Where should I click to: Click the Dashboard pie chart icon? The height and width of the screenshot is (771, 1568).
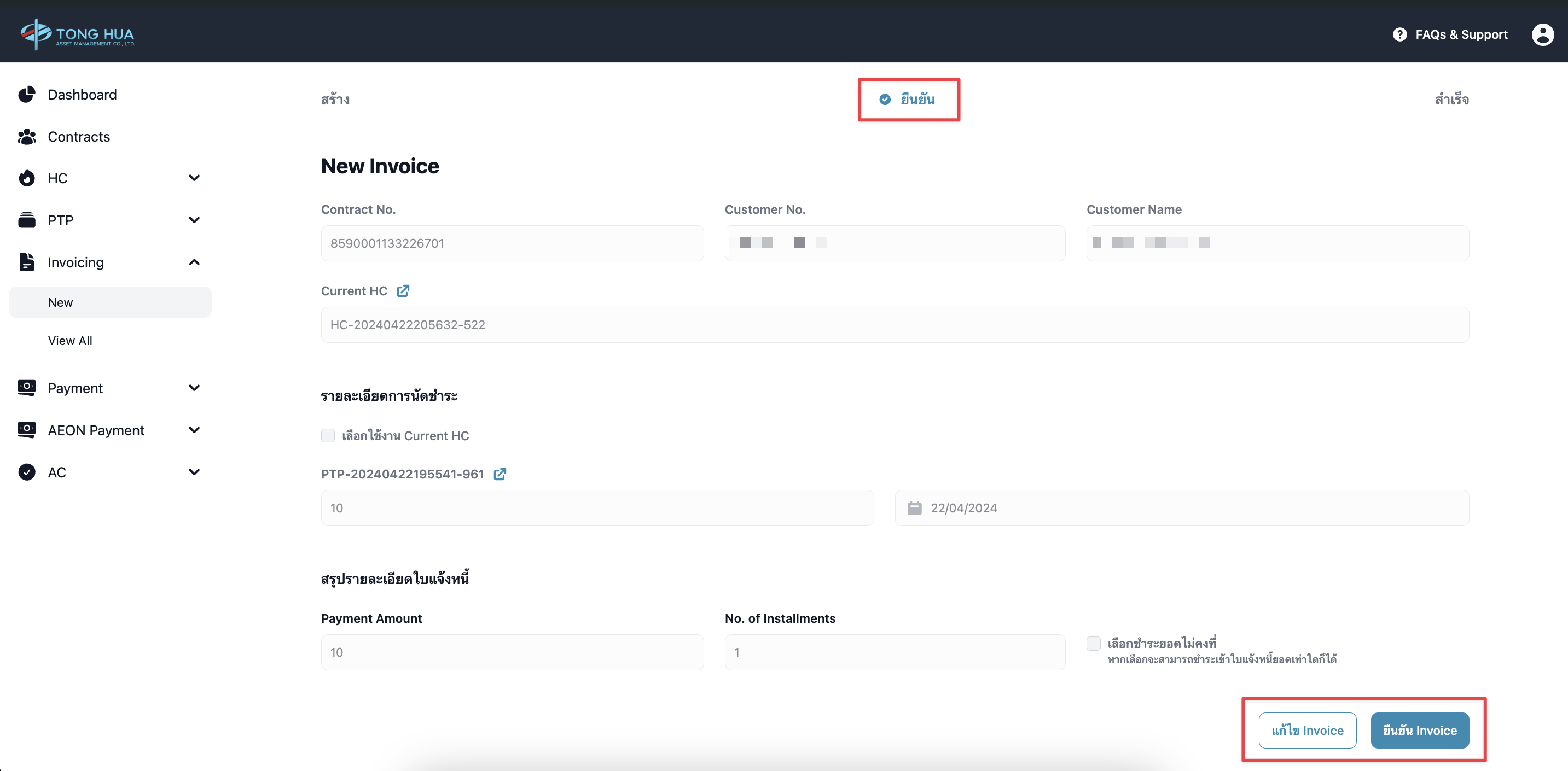[x=27, y=94]
